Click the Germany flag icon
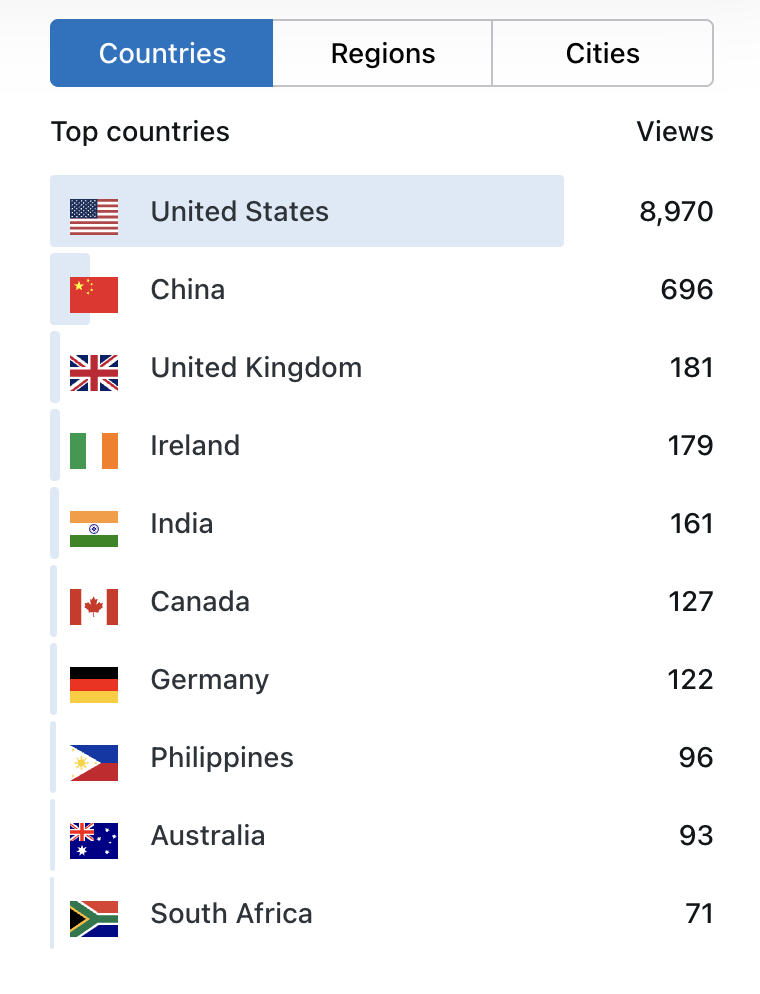The image size is (760, 994). [94, 684]
